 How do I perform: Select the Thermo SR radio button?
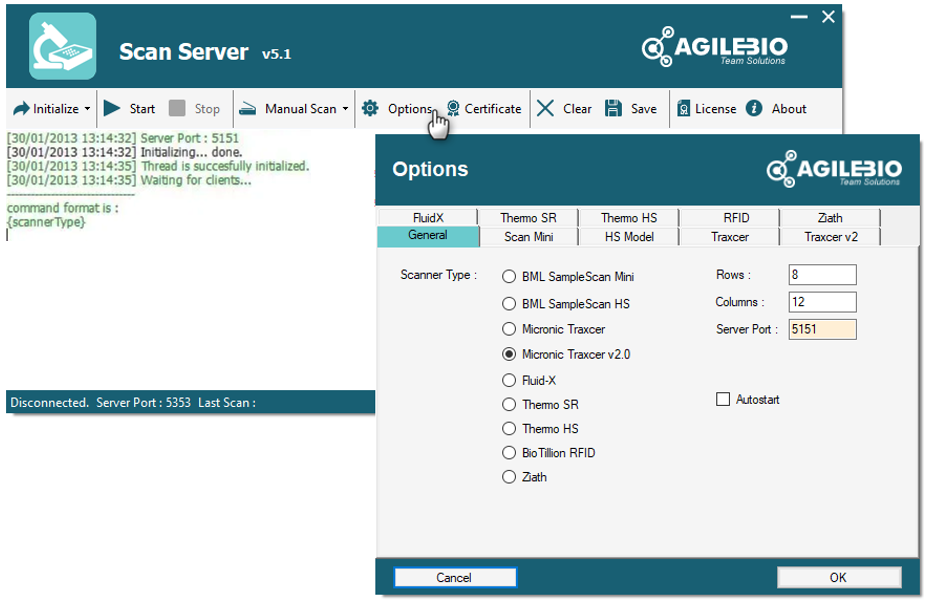[508, 404]
